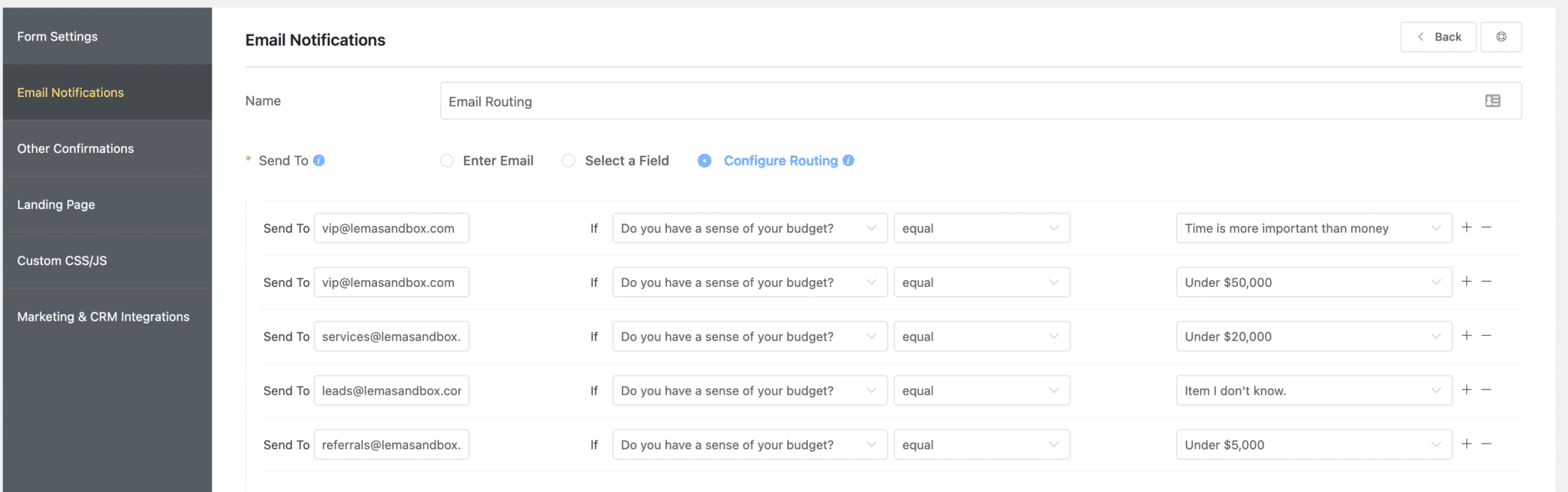
Task: Open the Time is more important than money dropdown
Action: pos(1314,228)
